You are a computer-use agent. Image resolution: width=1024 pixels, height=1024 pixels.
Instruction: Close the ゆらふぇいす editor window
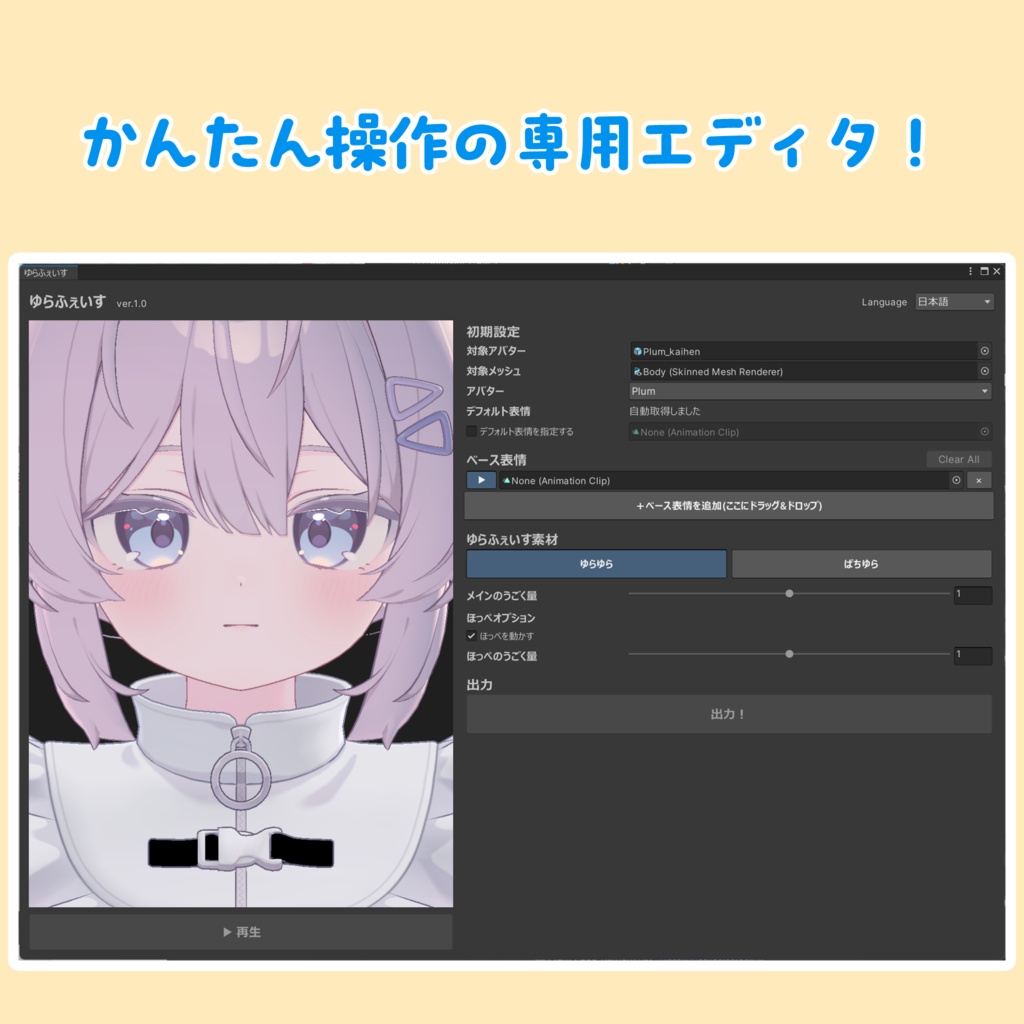[x=997, y=271]
